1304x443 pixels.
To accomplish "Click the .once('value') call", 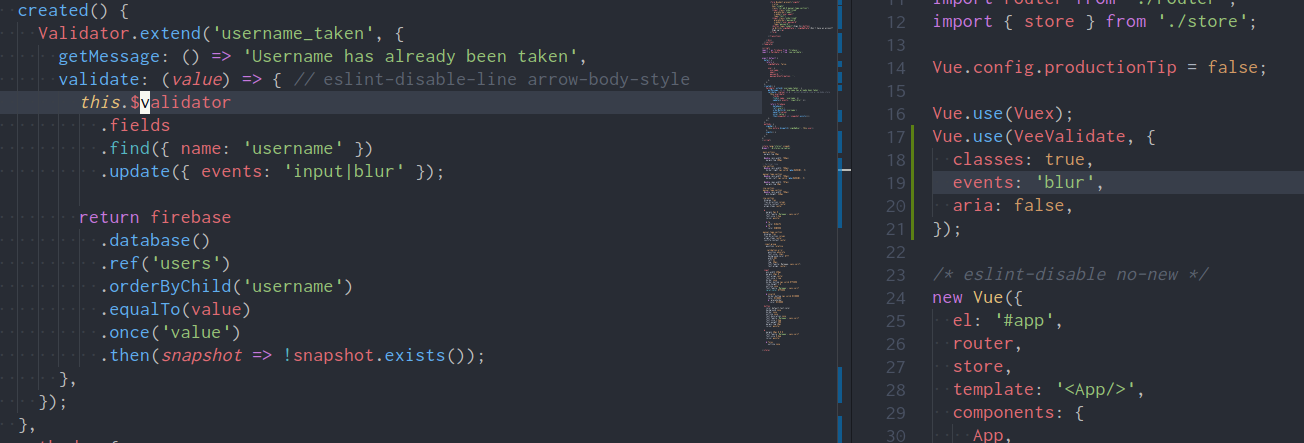I will 171,332.
